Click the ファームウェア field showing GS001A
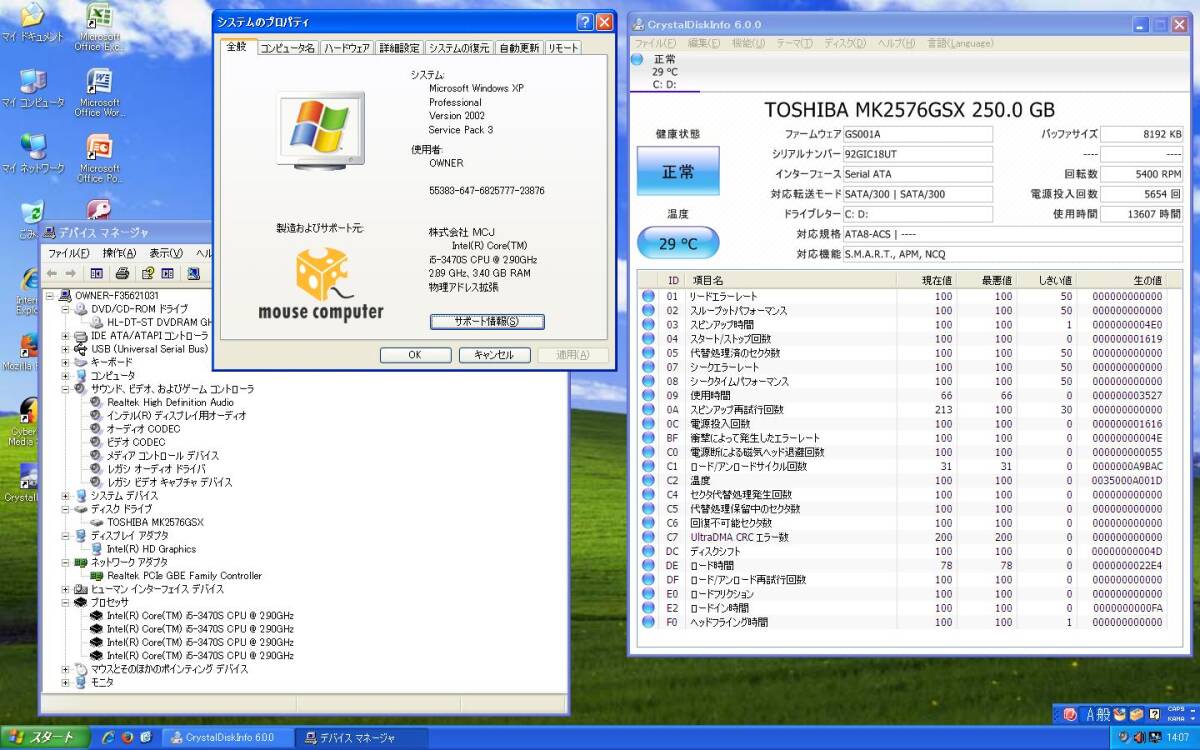The image size is (1200, 750). (x=917, y=134)
